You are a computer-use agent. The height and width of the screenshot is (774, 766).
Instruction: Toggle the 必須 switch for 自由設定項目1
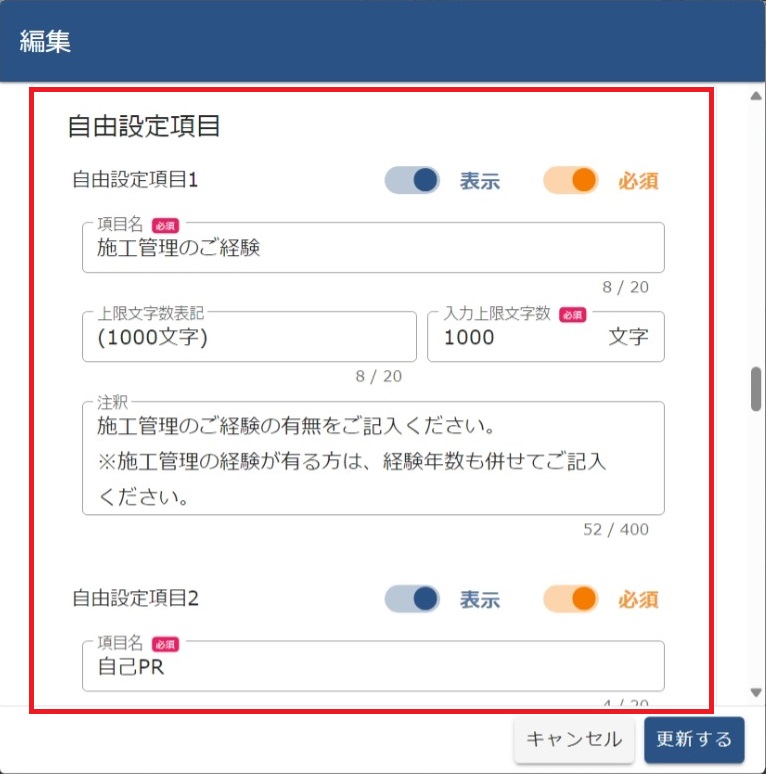[571, 181]
